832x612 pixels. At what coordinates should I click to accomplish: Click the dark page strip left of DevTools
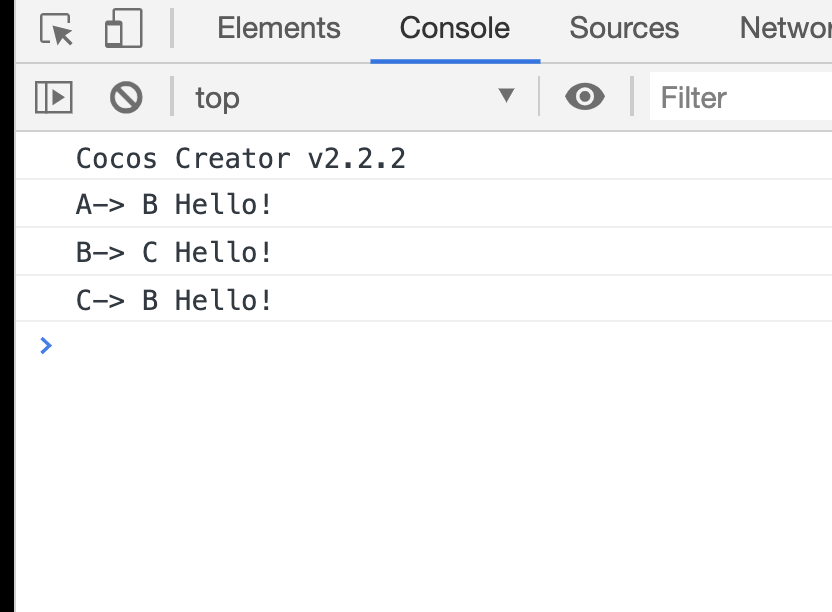[7, 306]
